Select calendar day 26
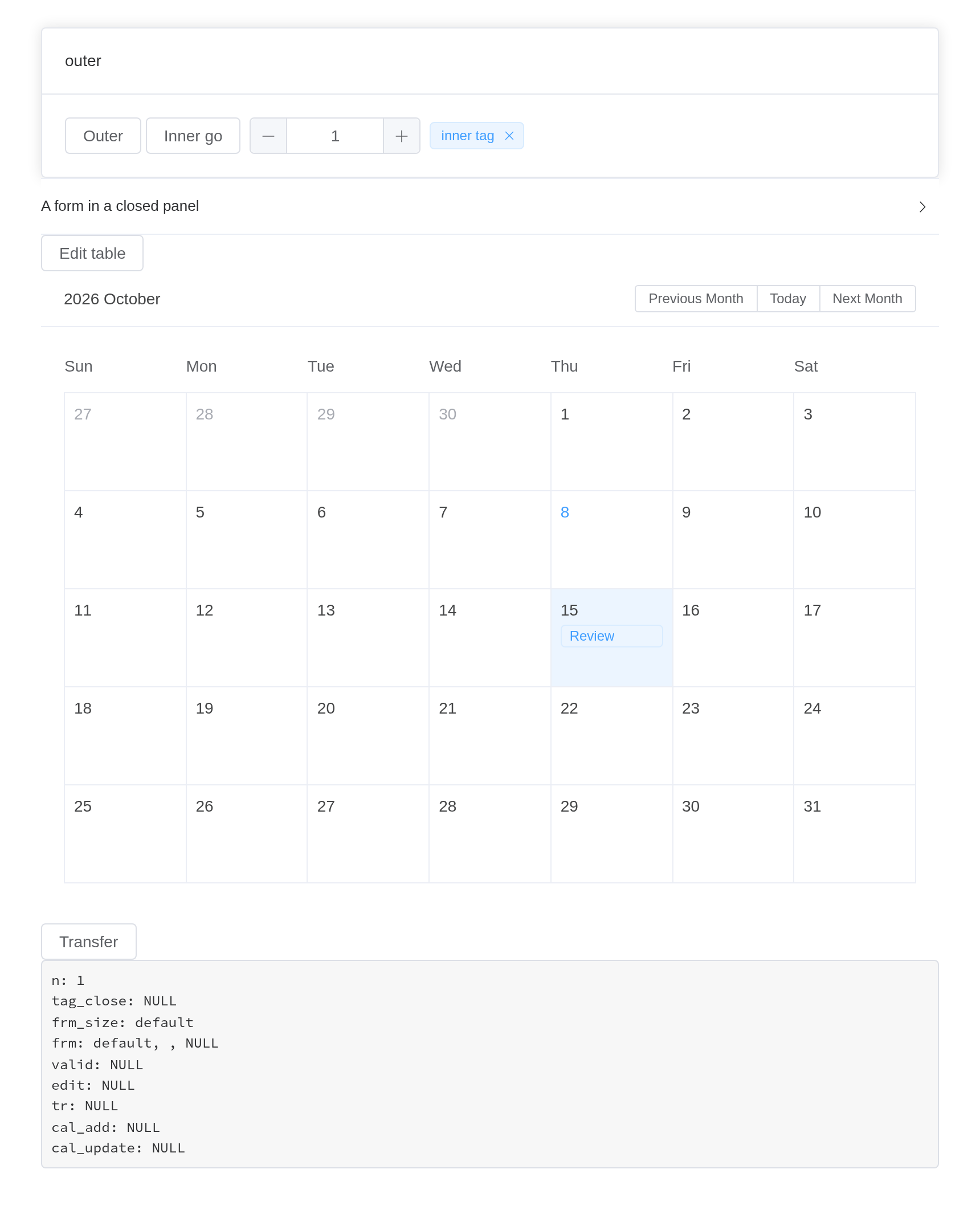980x1214 pixels. click(247, 834)
